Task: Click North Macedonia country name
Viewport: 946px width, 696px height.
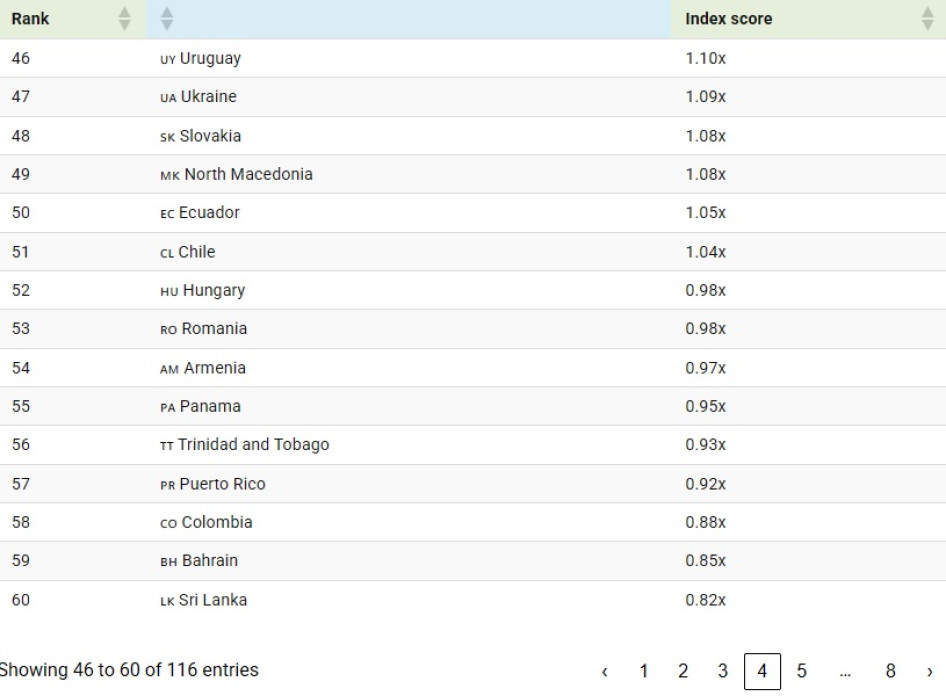Action: (248, 174)
